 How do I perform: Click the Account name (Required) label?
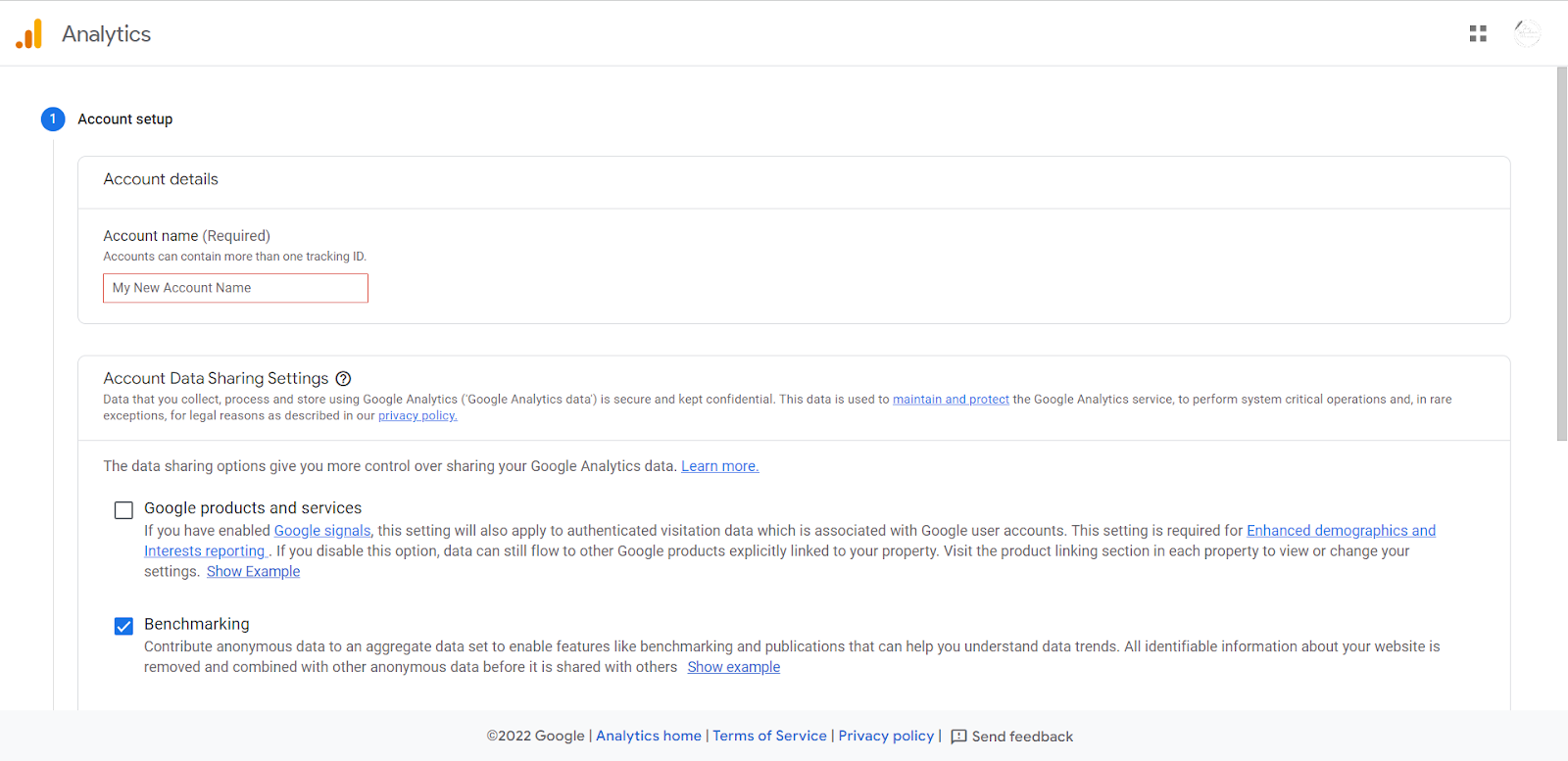click(186, 236)
